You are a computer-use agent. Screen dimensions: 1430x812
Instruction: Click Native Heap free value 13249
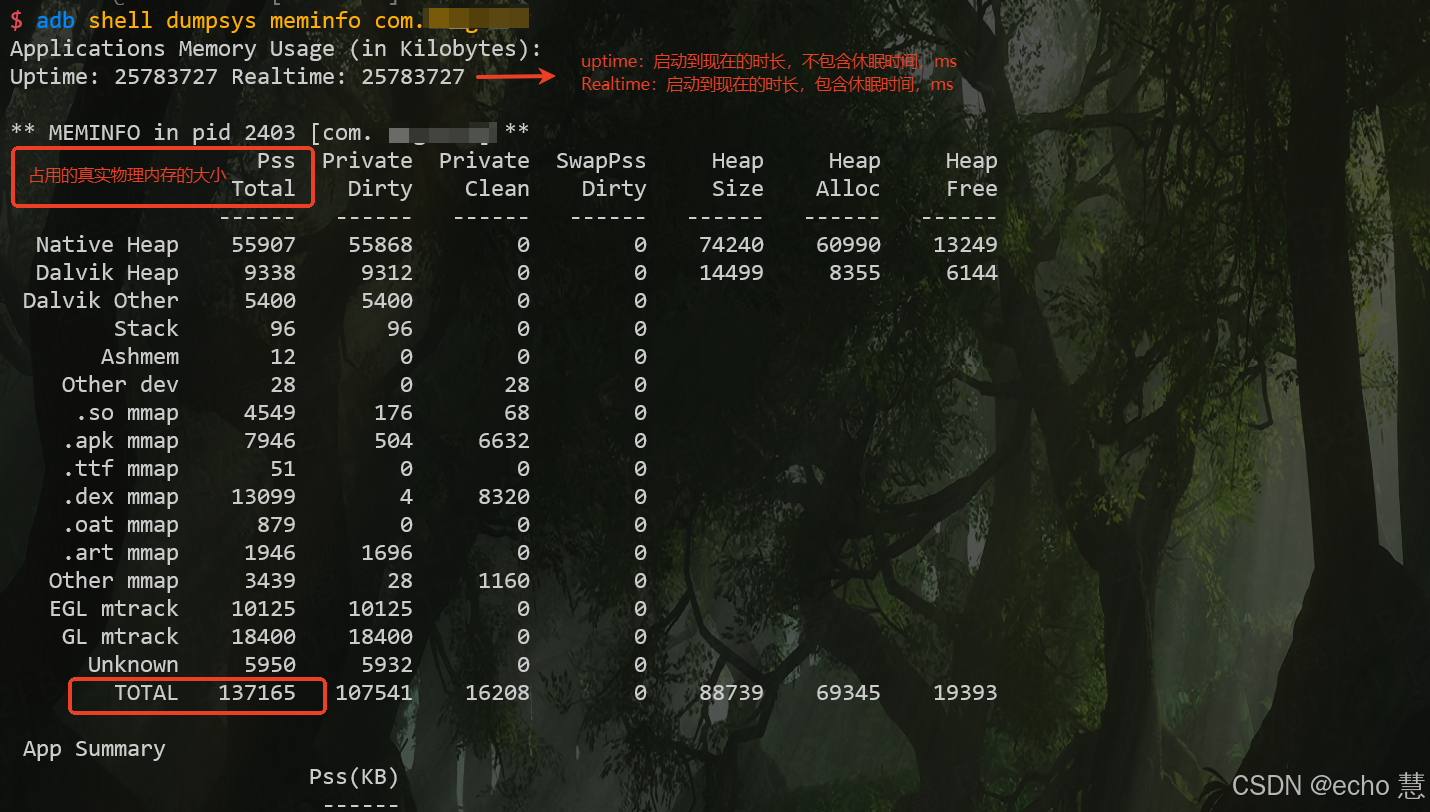[x=965, y=244]
